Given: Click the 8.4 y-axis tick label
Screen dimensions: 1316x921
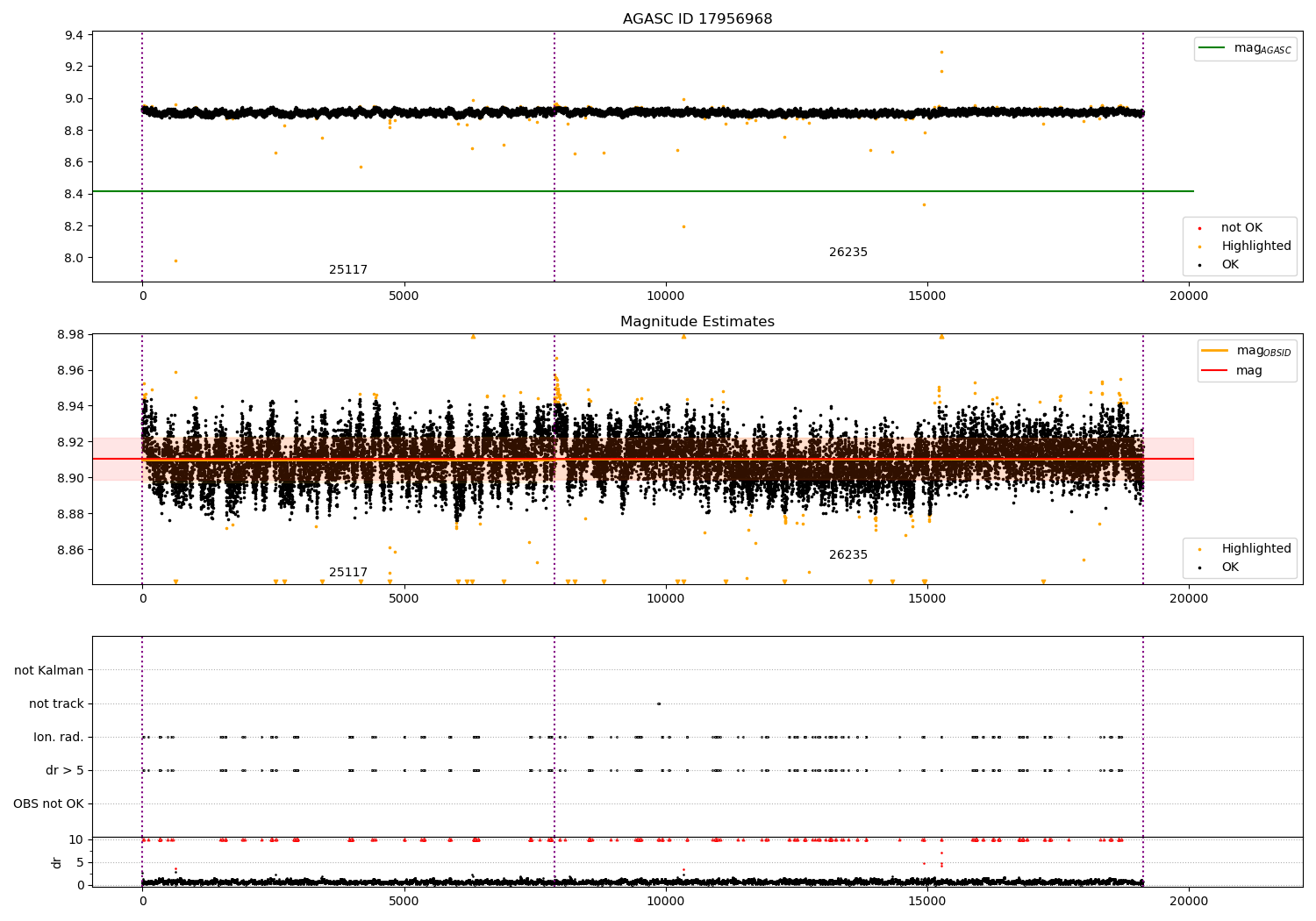Looking at the screenshot, I should tap(75, 194).
